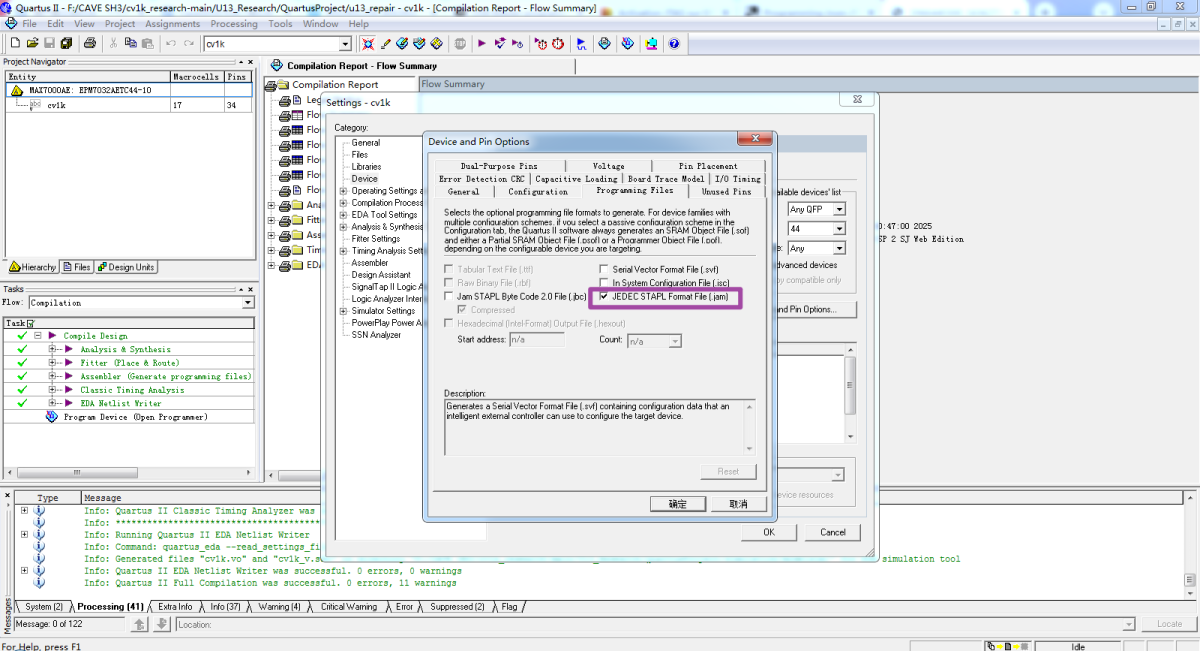Screen dimensions: 1200x651
Task: Click the 取消 cancel button
Action: pyautogui.click(x=738, y=504)
